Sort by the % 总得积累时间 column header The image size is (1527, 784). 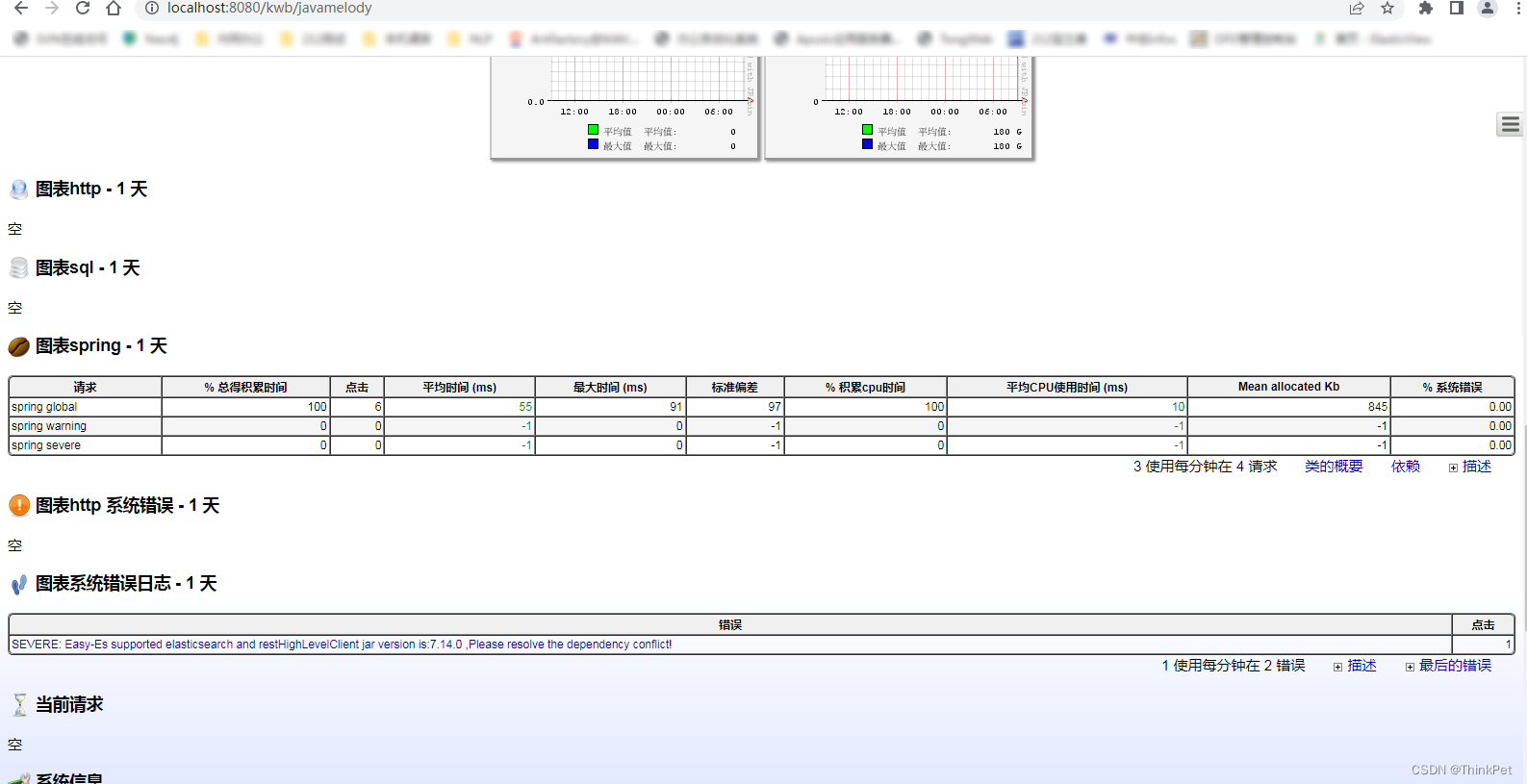(245, 387)
